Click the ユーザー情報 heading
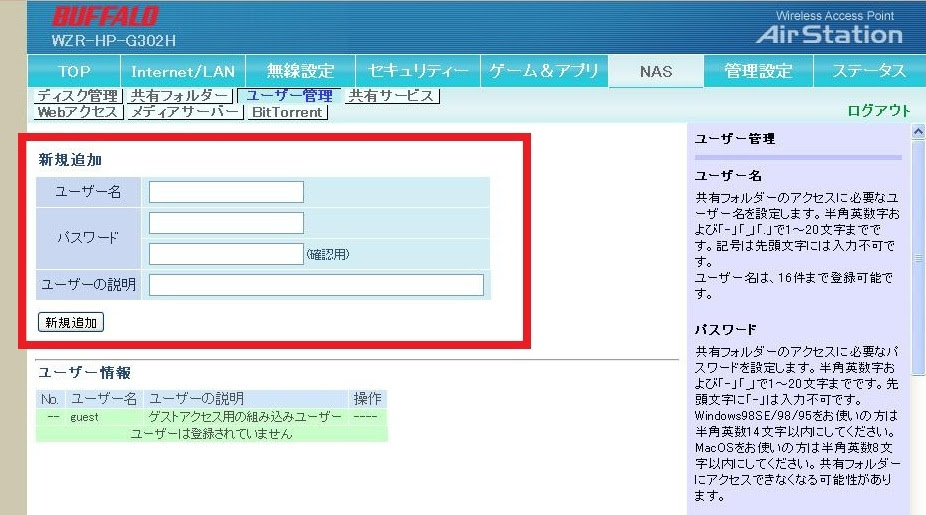This screenshot has width=926, height=515. tap(84, 373)
